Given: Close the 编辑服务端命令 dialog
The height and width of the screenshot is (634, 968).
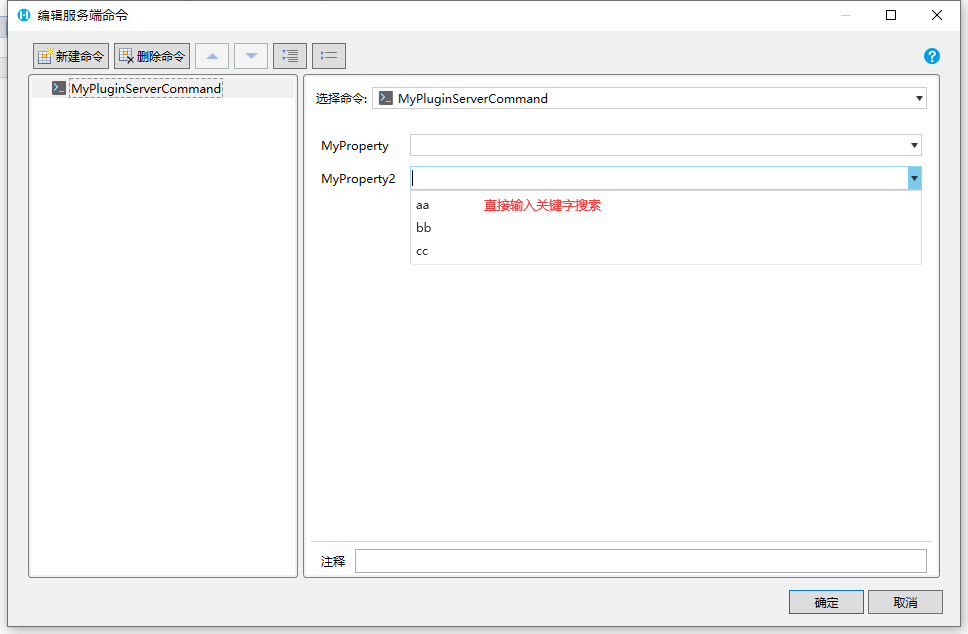Looking at the screenshot, I should pyautogui.click(x=937, y=15).
